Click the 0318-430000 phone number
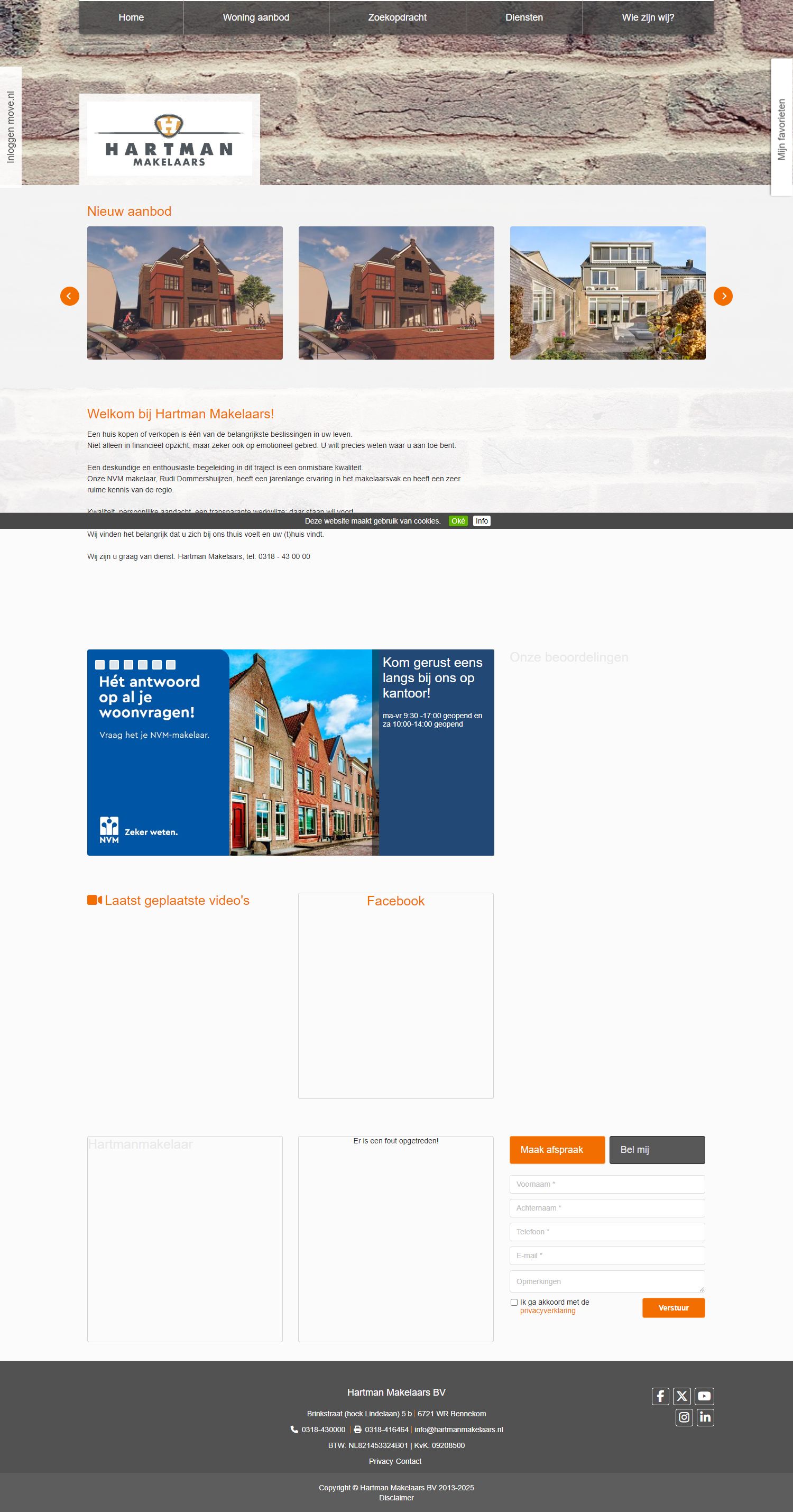The image size is (793, 1512). pos(323,1429)
